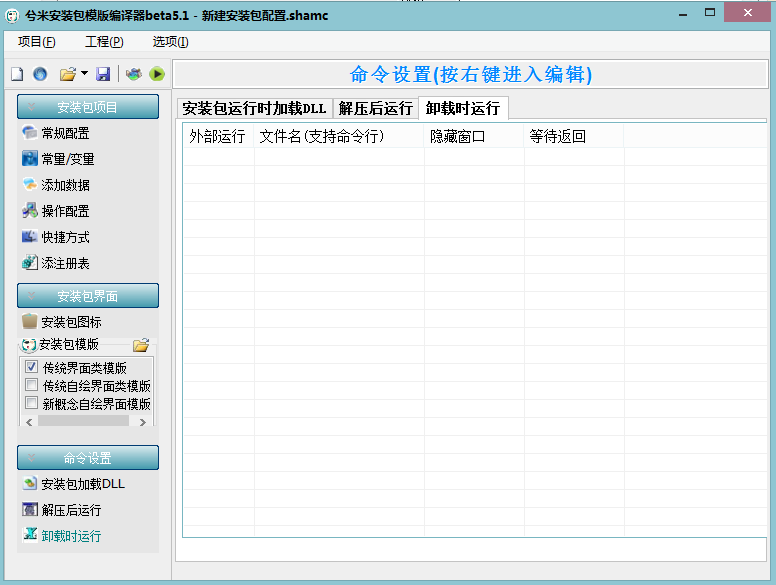Image resolution: width=776 pixels, height=585 pixels.
Task: Check 新概念自绘界面模版 checkbox
Action: tap(31, 403)
